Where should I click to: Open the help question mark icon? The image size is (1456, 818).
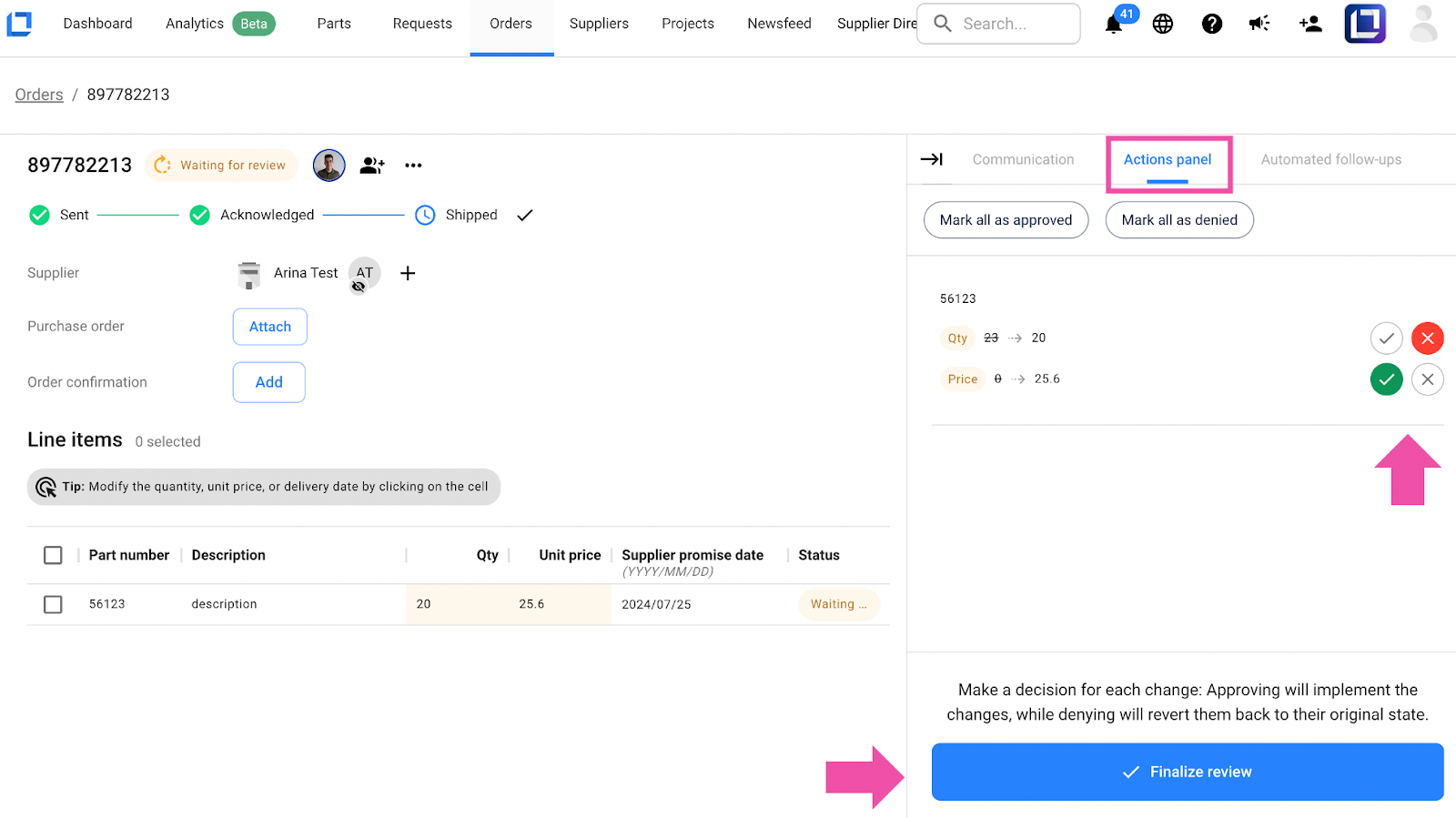[x=1211, y=25]
